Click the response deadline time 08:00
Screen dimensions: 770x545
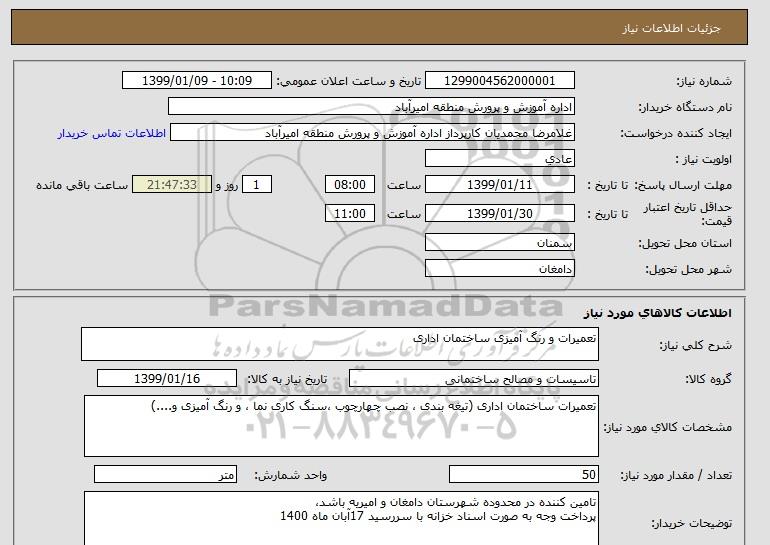click(x=350, y=185)
